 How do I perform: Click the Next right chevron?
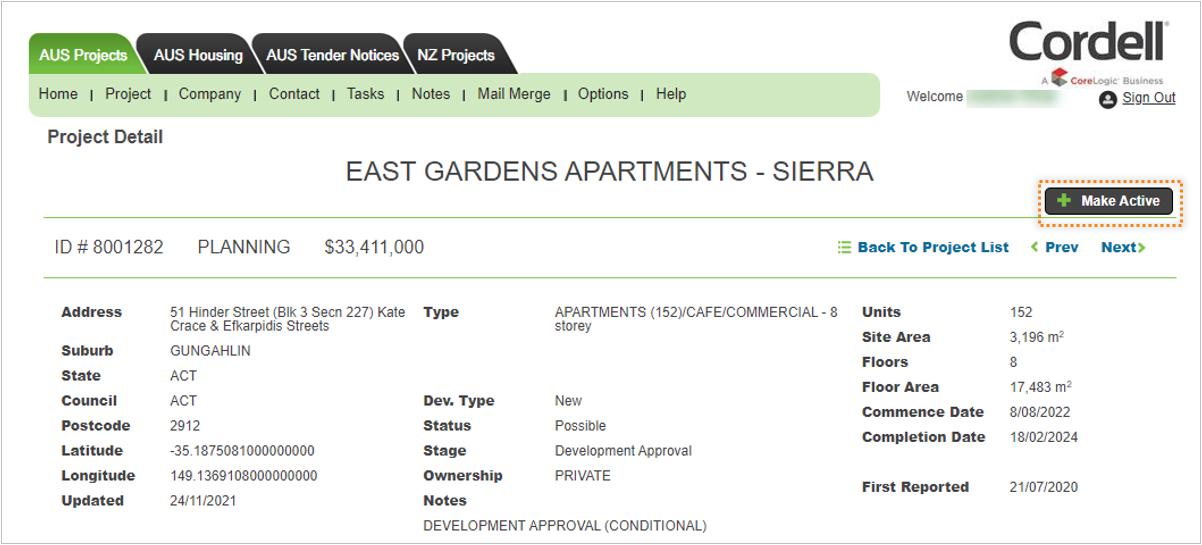click(x=1141, y=247)
